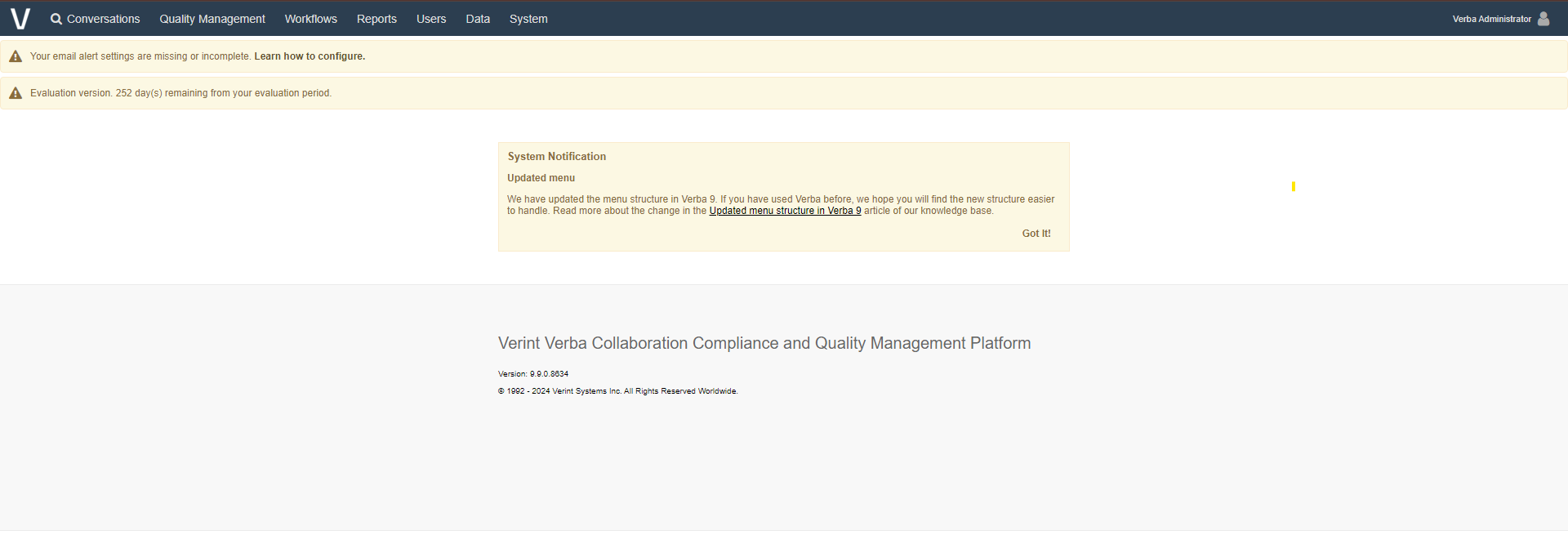Open the Users menu
The image size is (1568, 535).
click(x=431, y=19)
